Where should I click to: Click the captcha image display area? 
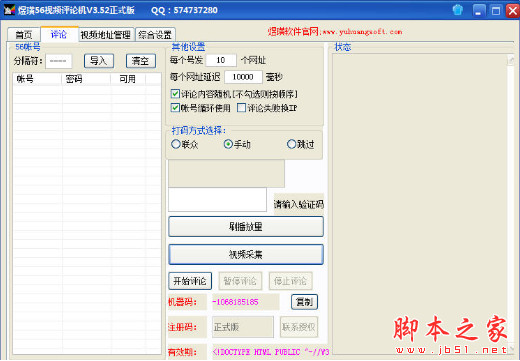226,173
